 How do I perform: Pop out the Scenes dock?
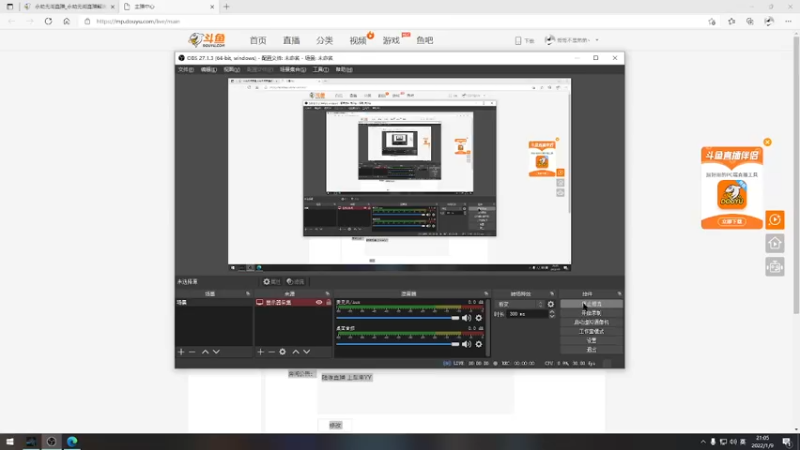248,294
